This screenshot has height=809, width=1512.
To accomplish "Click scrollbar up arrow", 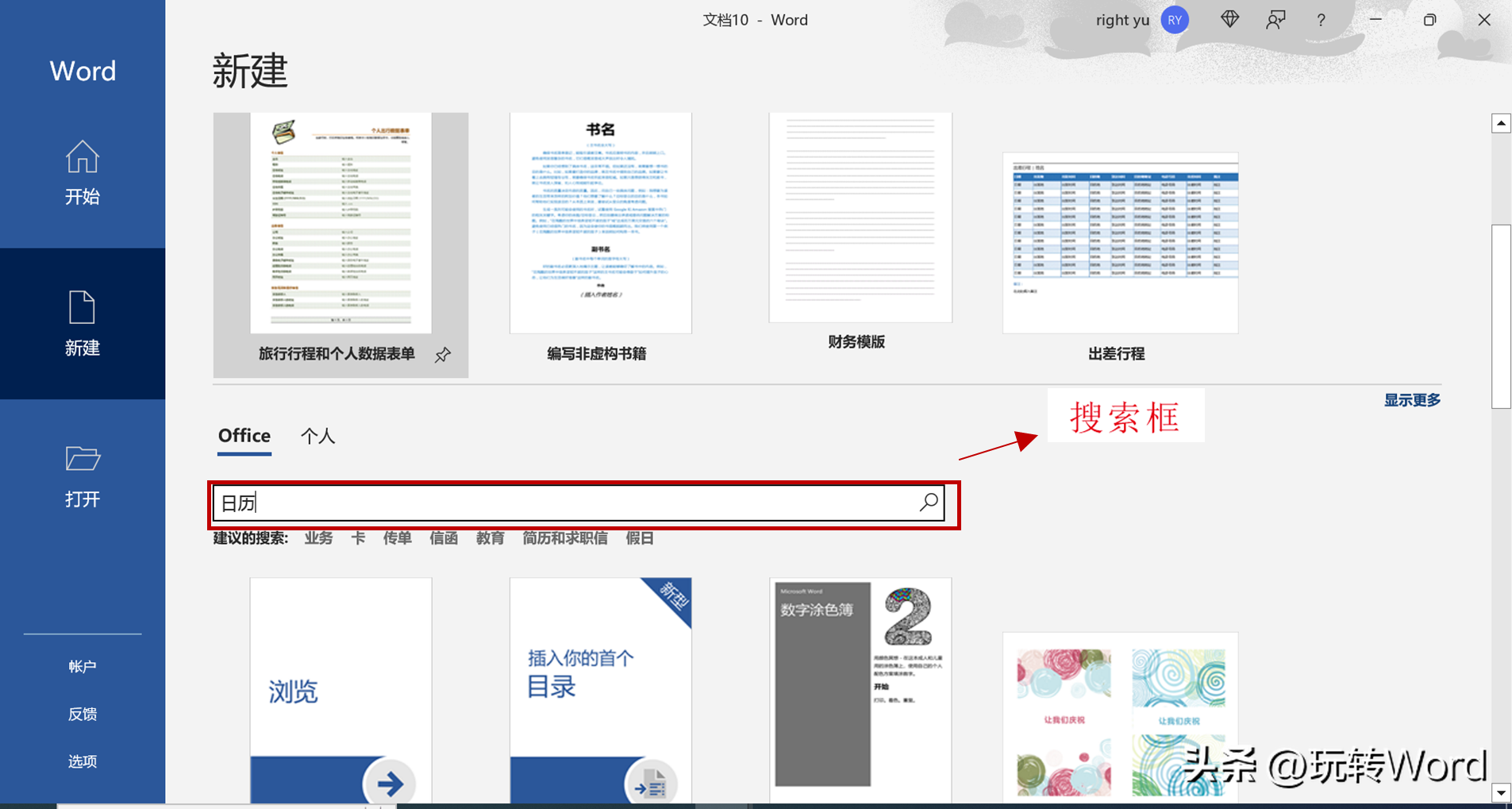I will click(1501, 123).
